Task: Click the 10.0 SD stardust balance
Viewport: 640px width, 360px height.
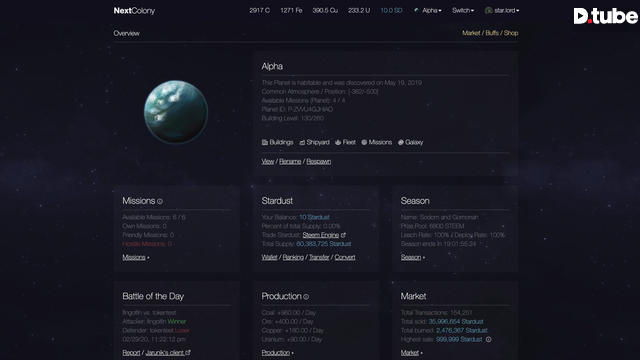Action: point(391,11)
